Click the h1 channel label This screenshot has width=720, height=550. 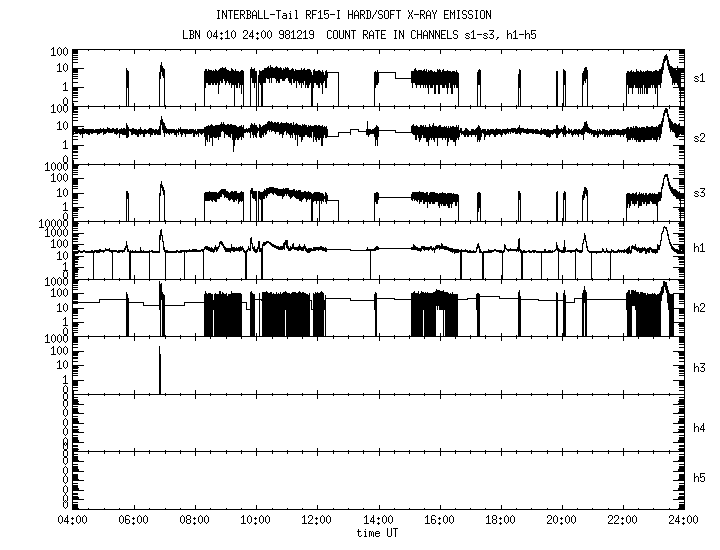(700, 250)
